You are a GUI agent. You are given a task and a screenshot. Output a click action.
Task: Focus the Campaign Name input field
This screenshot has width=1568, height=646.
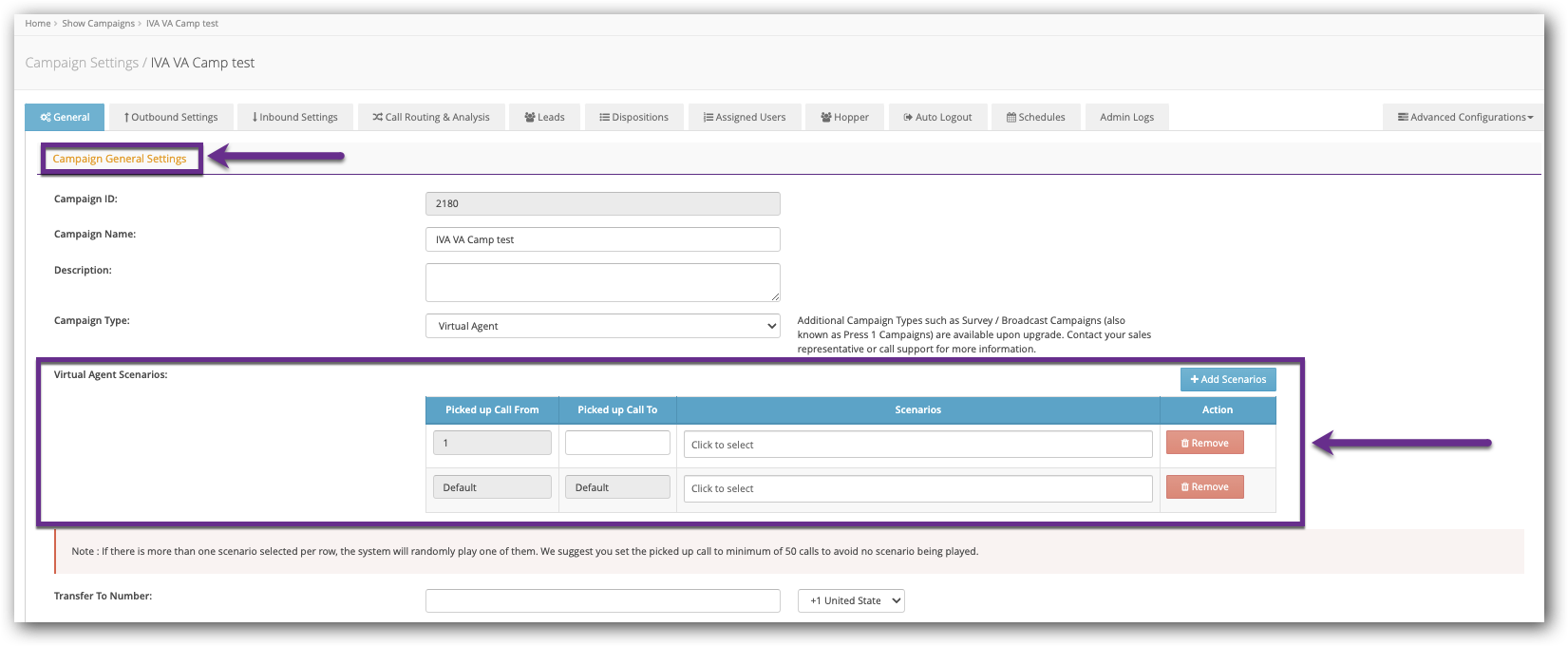click(x=602, y=239)
